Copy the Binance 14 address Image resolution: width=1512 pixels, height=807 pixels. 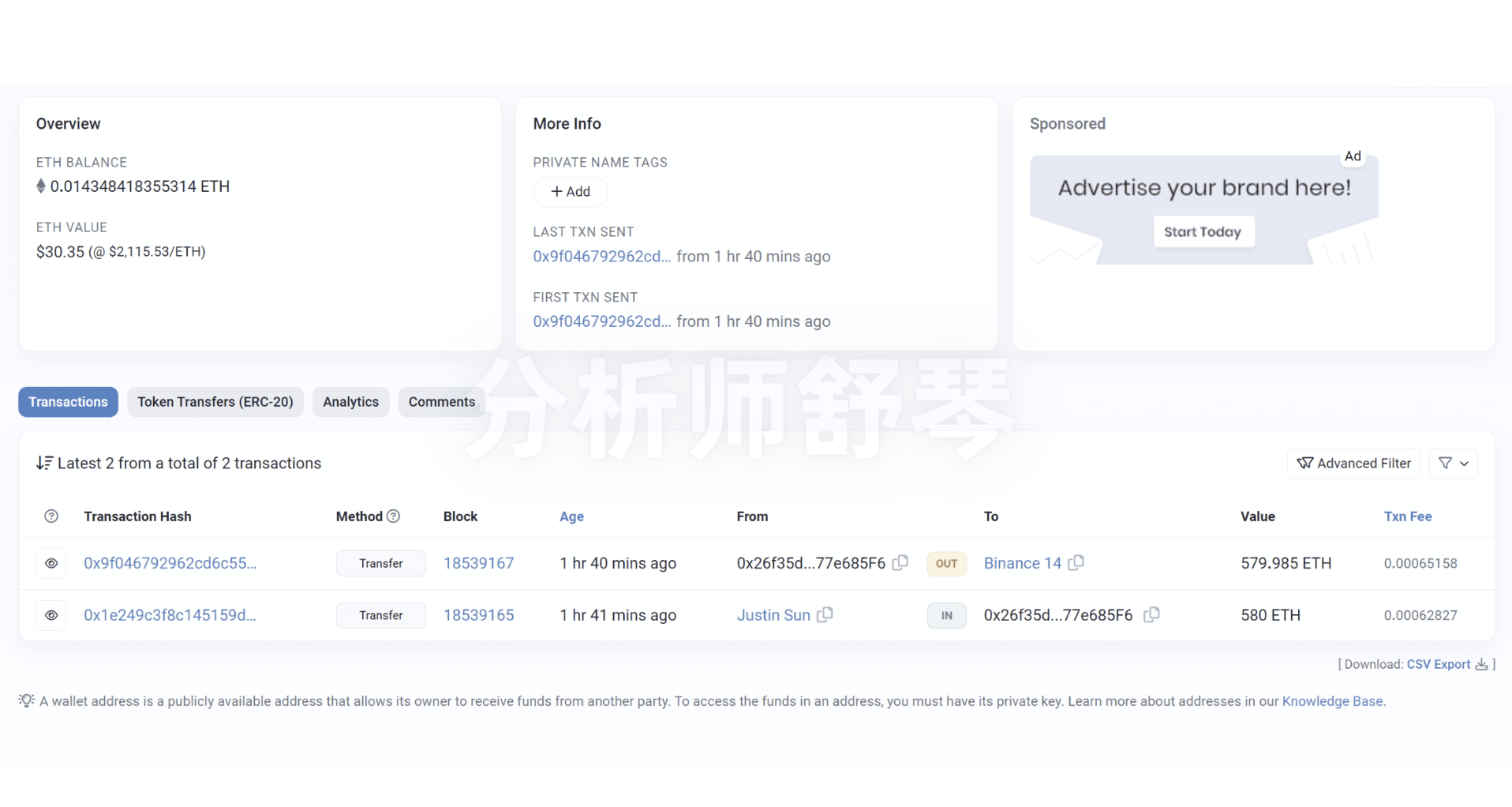point(1076,563)
